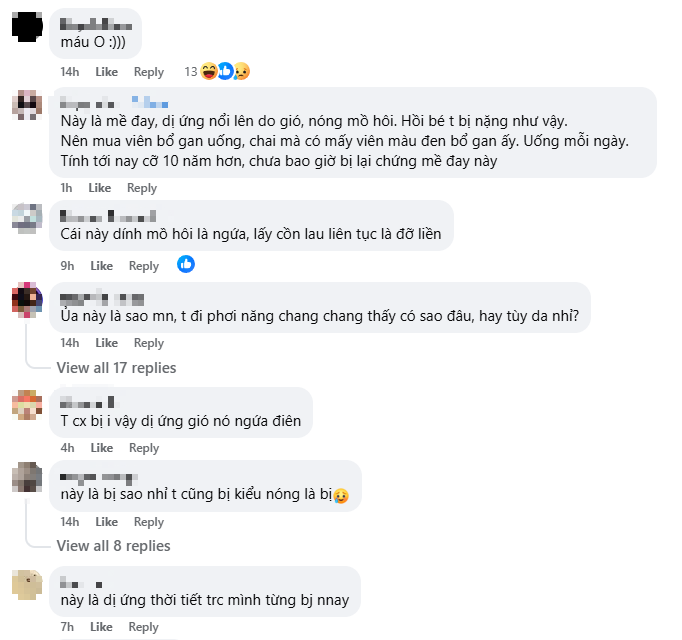The height and width of the screenshot is (640, 682).
Task: Reply to the 'Ủa này là sao mn' comment
Action: tap(149, 343)
